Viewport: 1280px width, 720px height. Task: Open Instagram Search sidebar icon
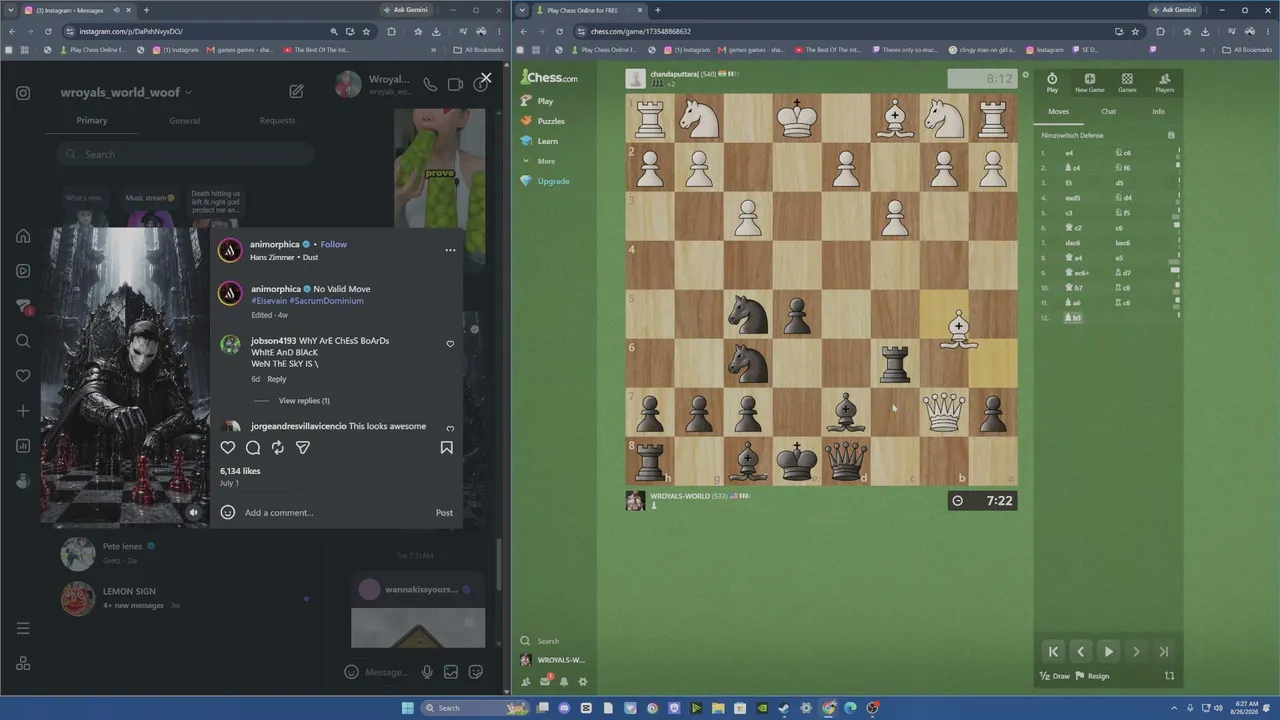[x=23, y=341]
